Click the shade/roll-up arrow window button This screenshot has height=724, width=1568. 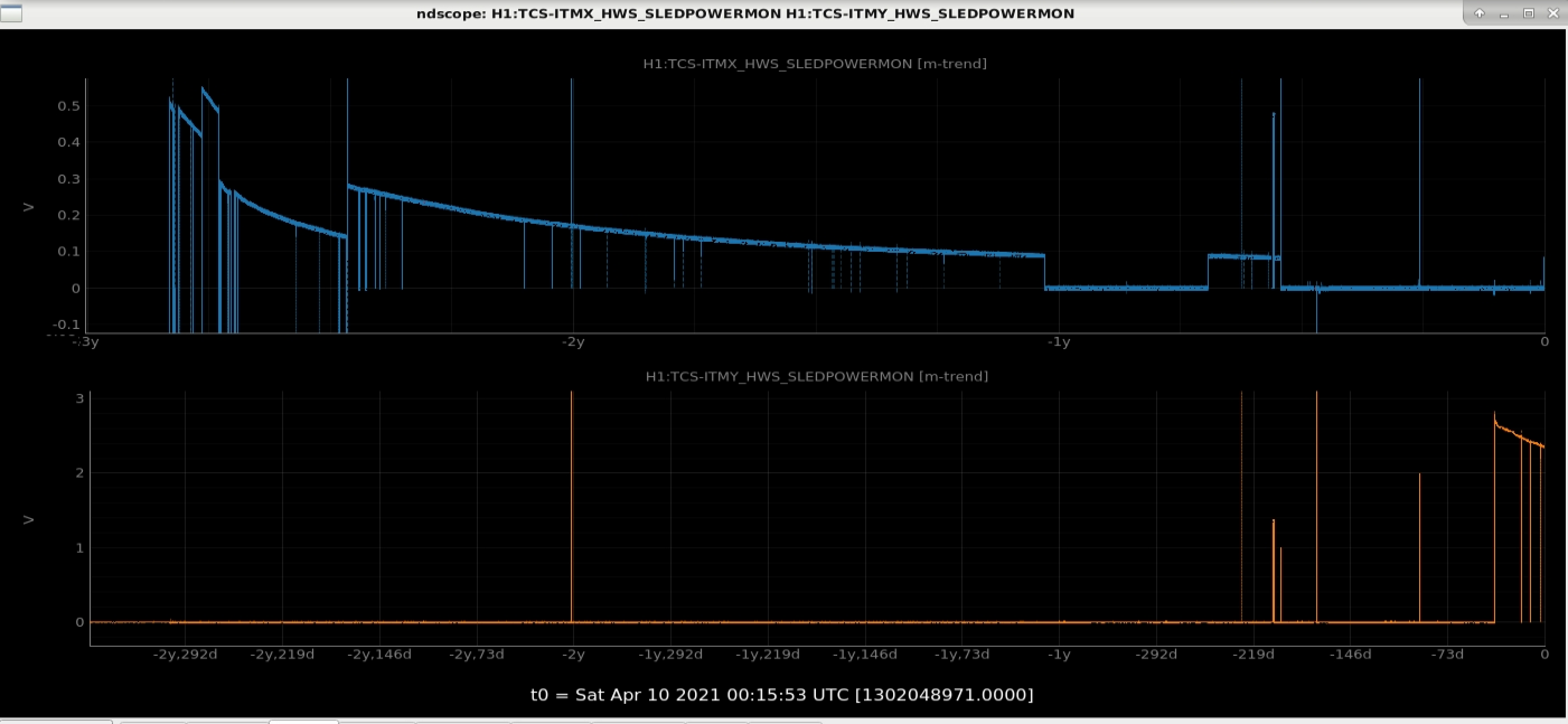point(1480,13)
